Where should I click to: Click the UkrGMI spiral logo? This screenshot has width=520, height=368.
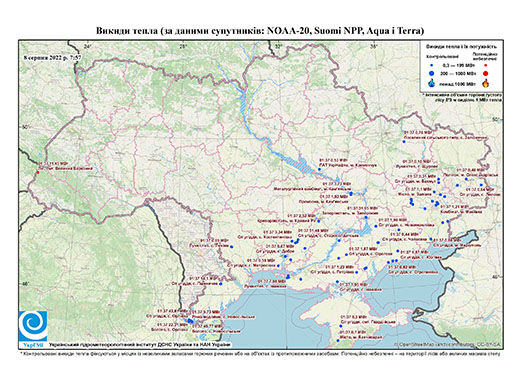[33, 326]
